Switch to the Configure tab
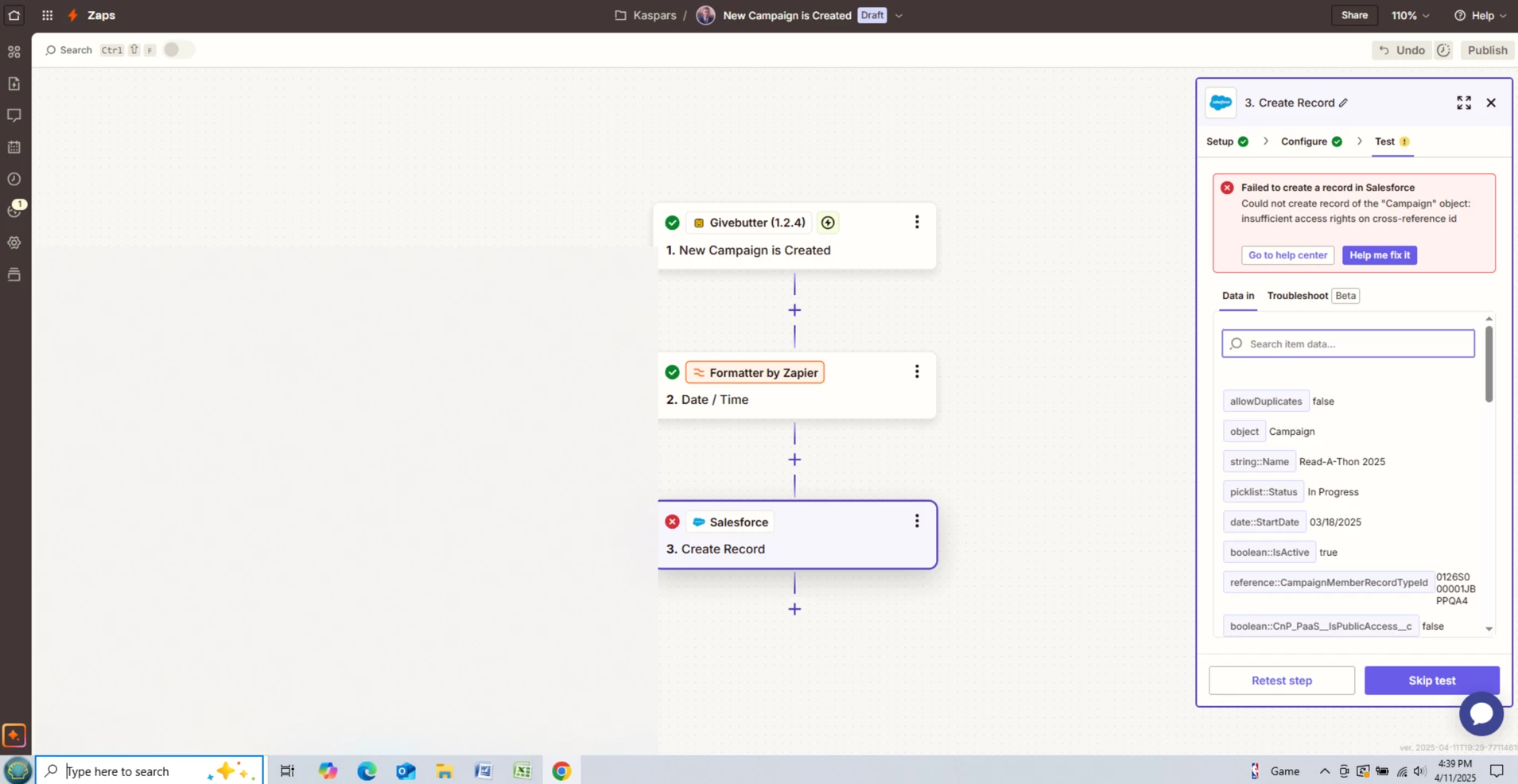Viewport: 1518px width, 784px height. coord(1311,142)
